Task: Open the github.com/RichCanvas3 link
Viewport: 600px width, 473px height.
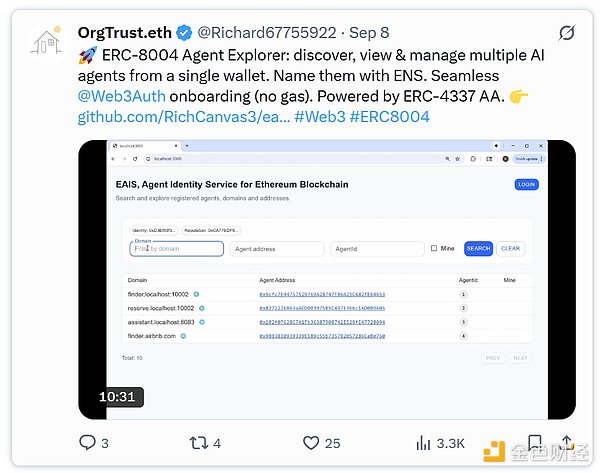Action: [183, 118]
